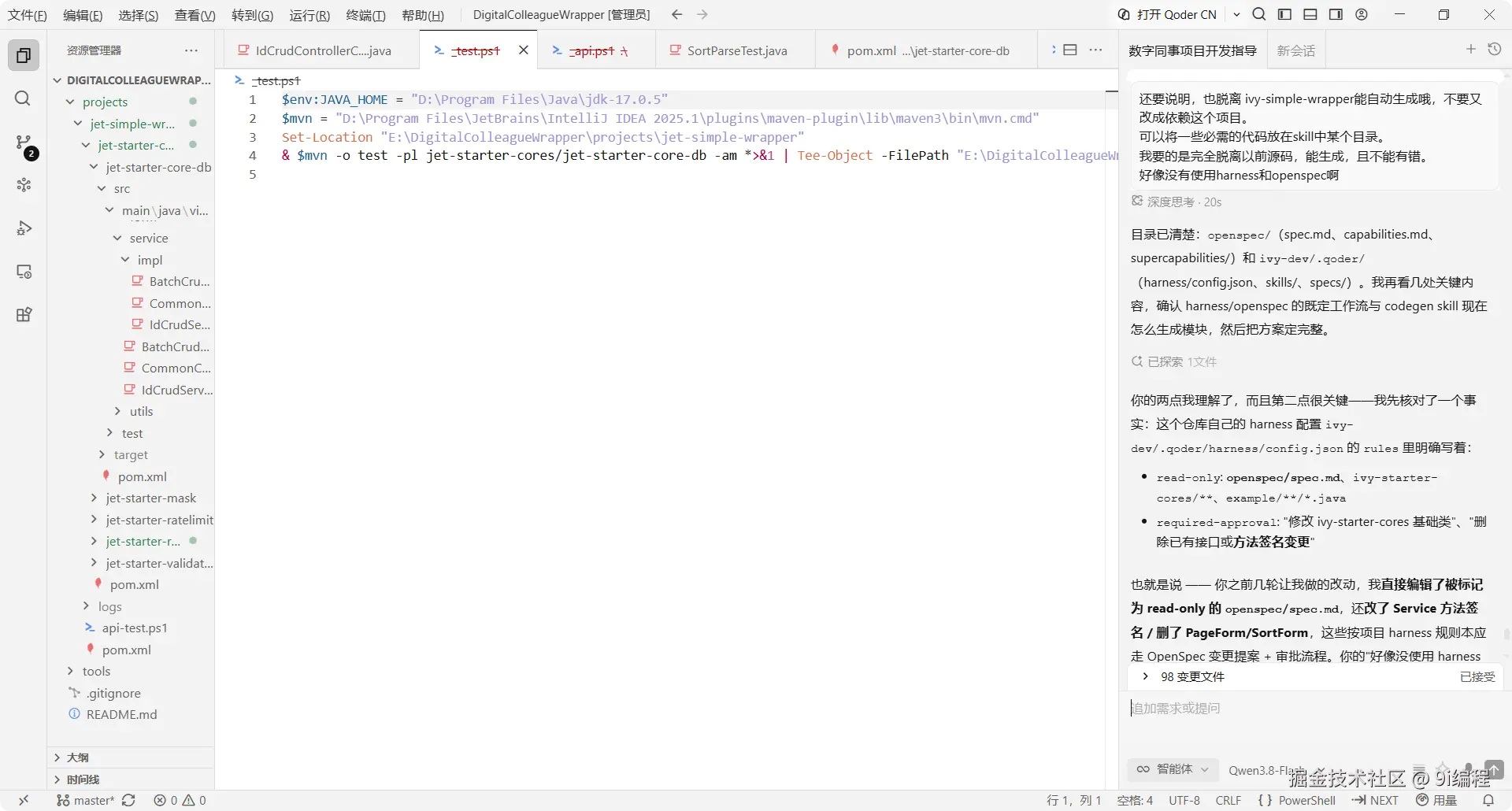Click the 用量 usage status item
The image size is (1512, 811).
coord(1436,800)
